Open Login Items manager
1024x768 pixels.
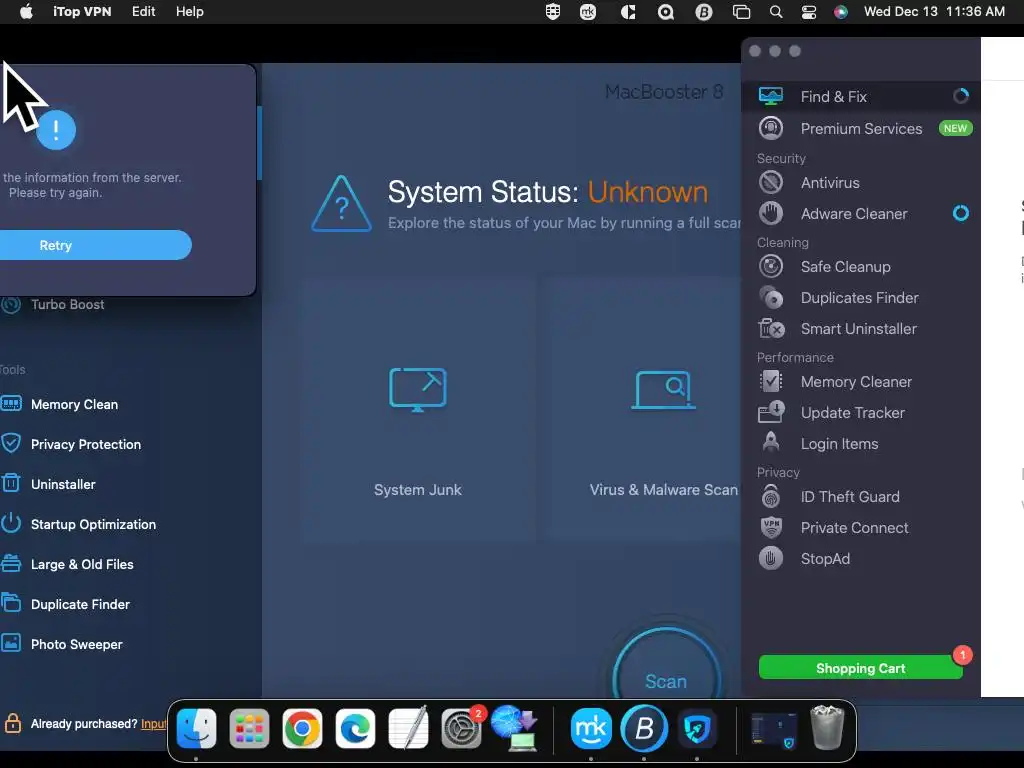[x=861, y=443]
